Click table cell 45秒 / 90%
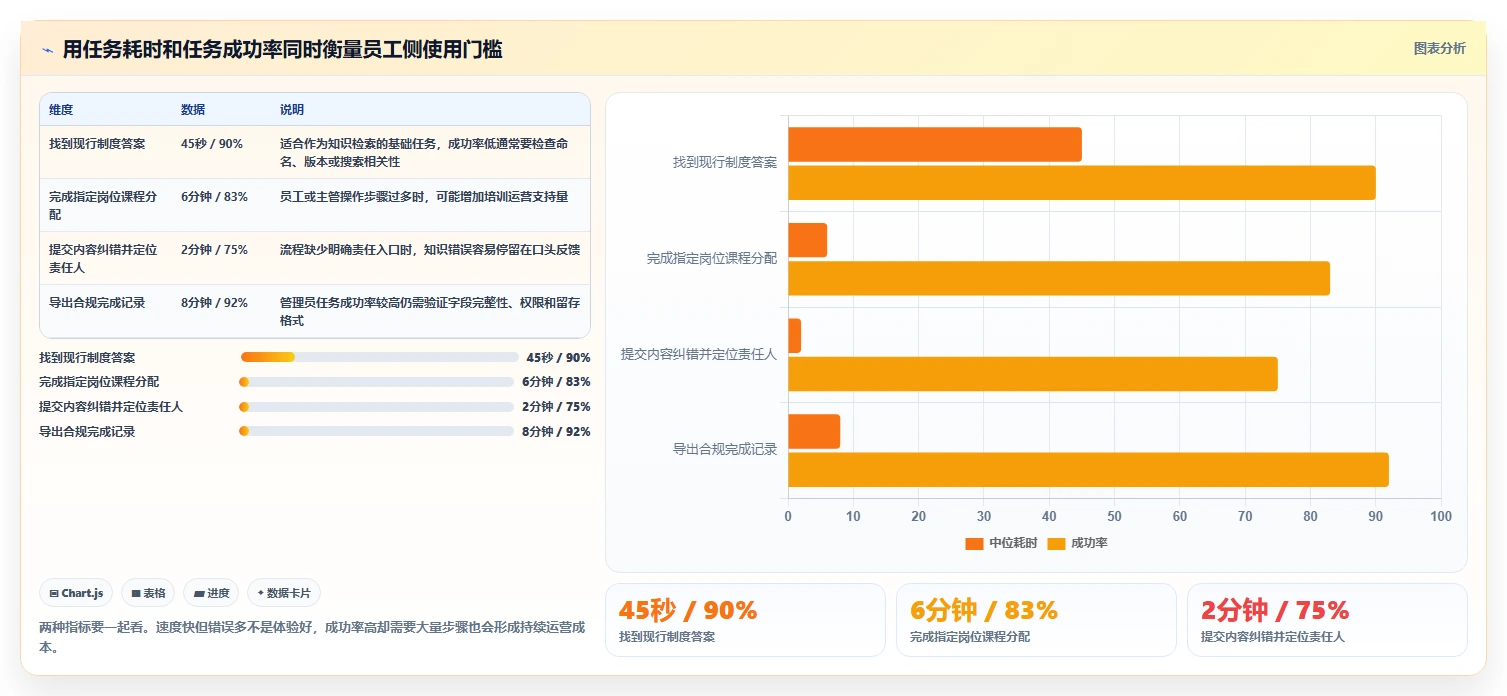 click(212, 144)
